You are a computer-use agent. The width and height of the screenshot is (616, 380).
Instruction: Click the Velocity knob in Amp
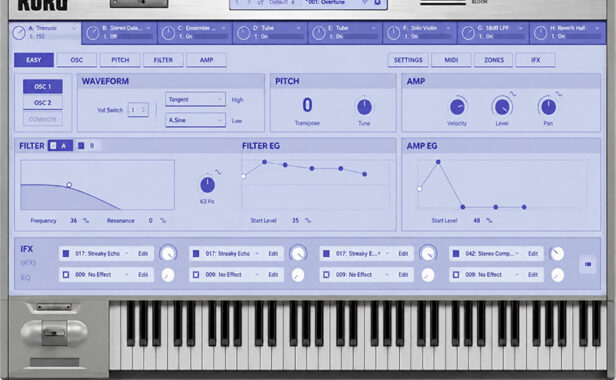click(x=457, y=106)
